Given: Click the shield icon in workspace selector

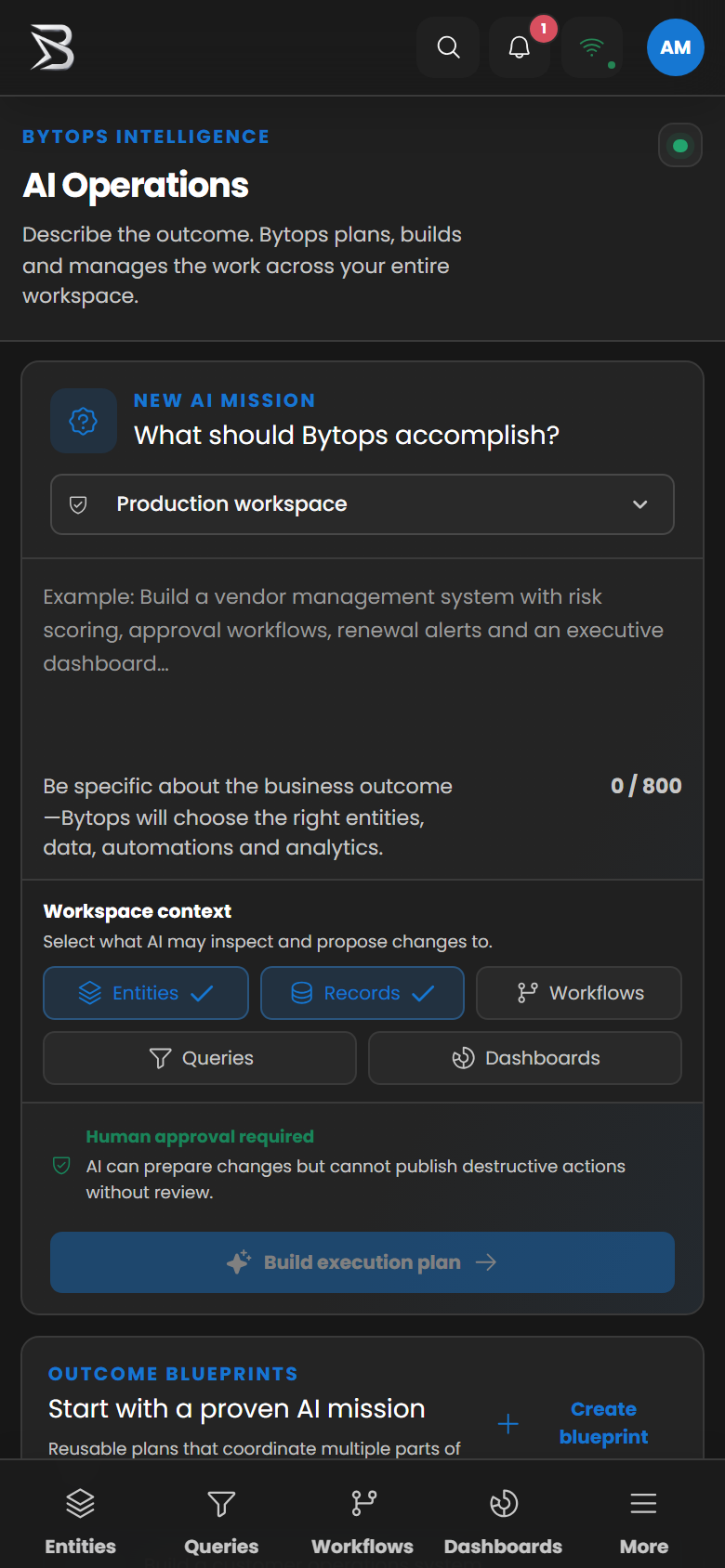Looking at the screenshot, I should (79, 504).
